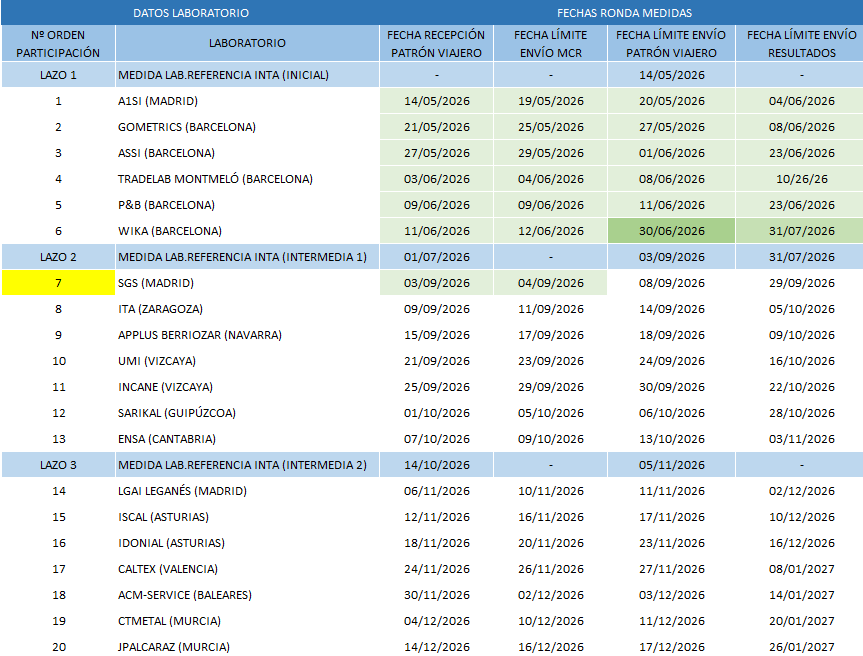Click the LABORATORIO column header
Image resolution: width=863 pixels, height=656 pixels.
[247, 43]
